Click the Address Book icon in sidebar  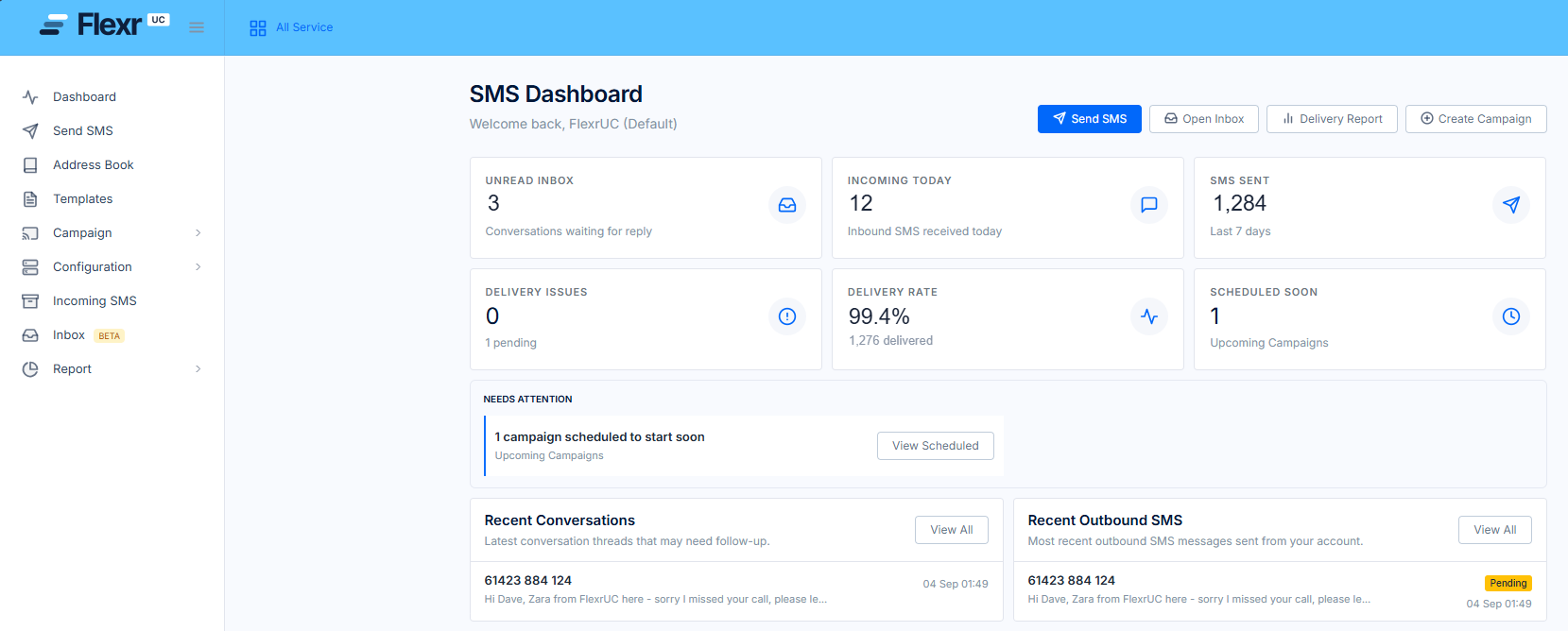pos(30,165)
